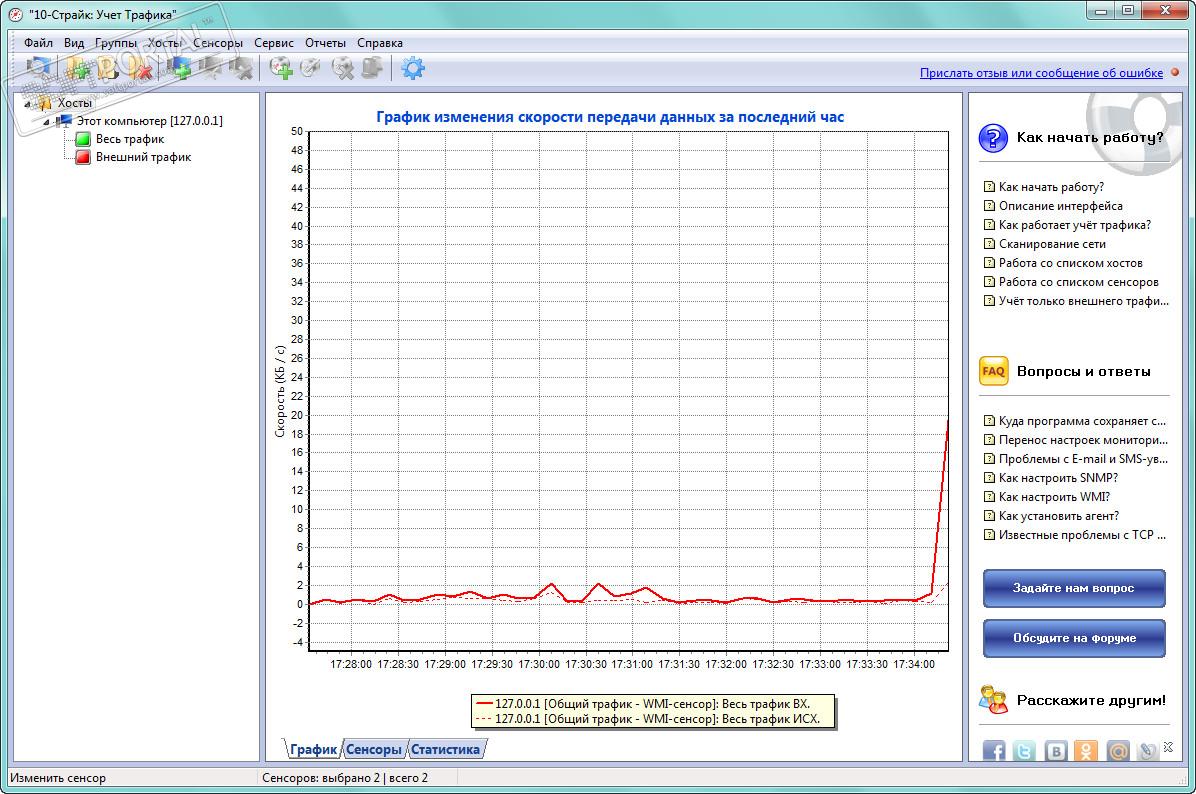Open help topic 'Сканирование сети'
This screenshot has height=794, width=1196.
coord(1052,244)
